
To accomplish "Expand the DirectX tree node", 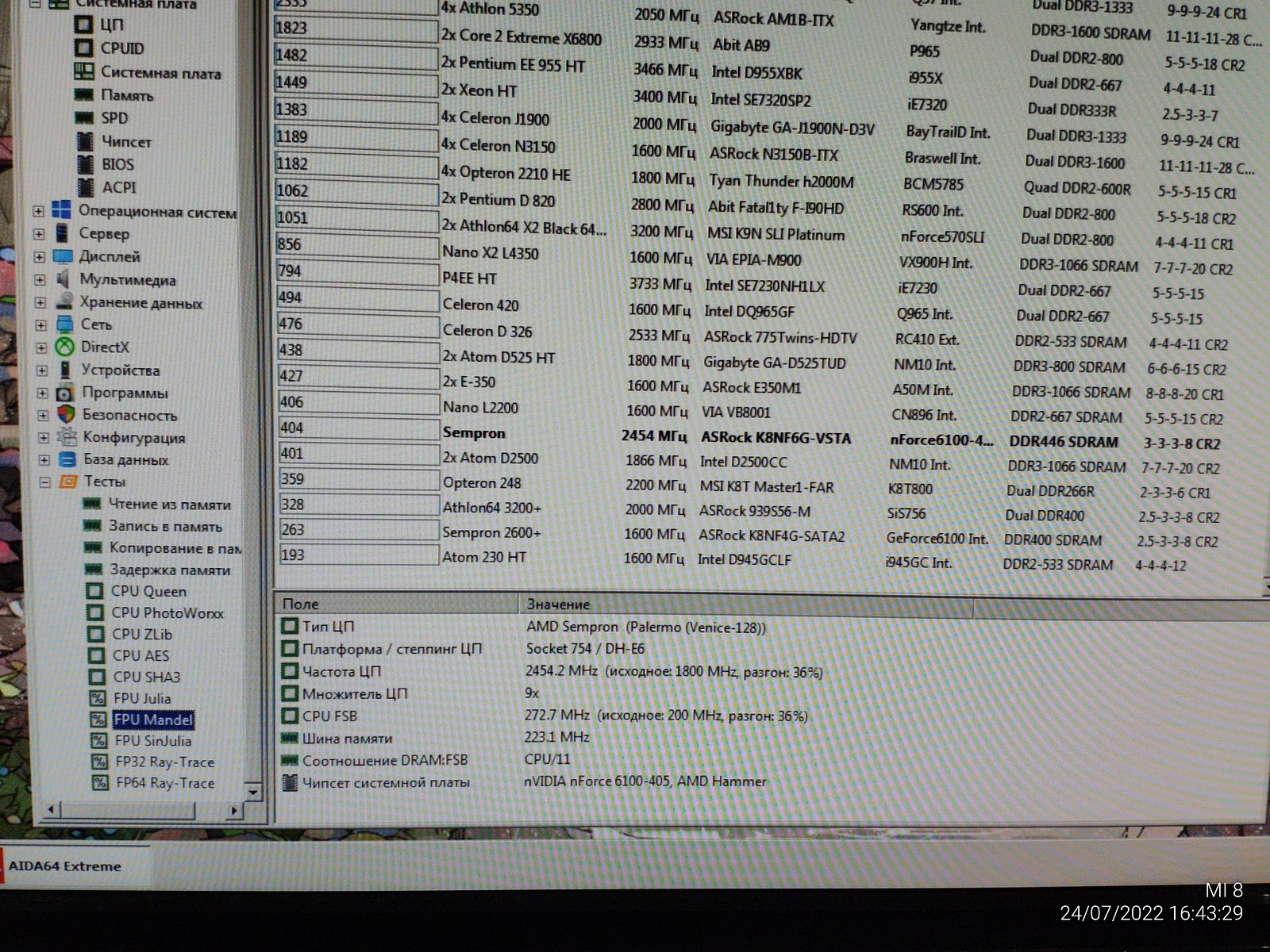I will (x=42, y=347).
